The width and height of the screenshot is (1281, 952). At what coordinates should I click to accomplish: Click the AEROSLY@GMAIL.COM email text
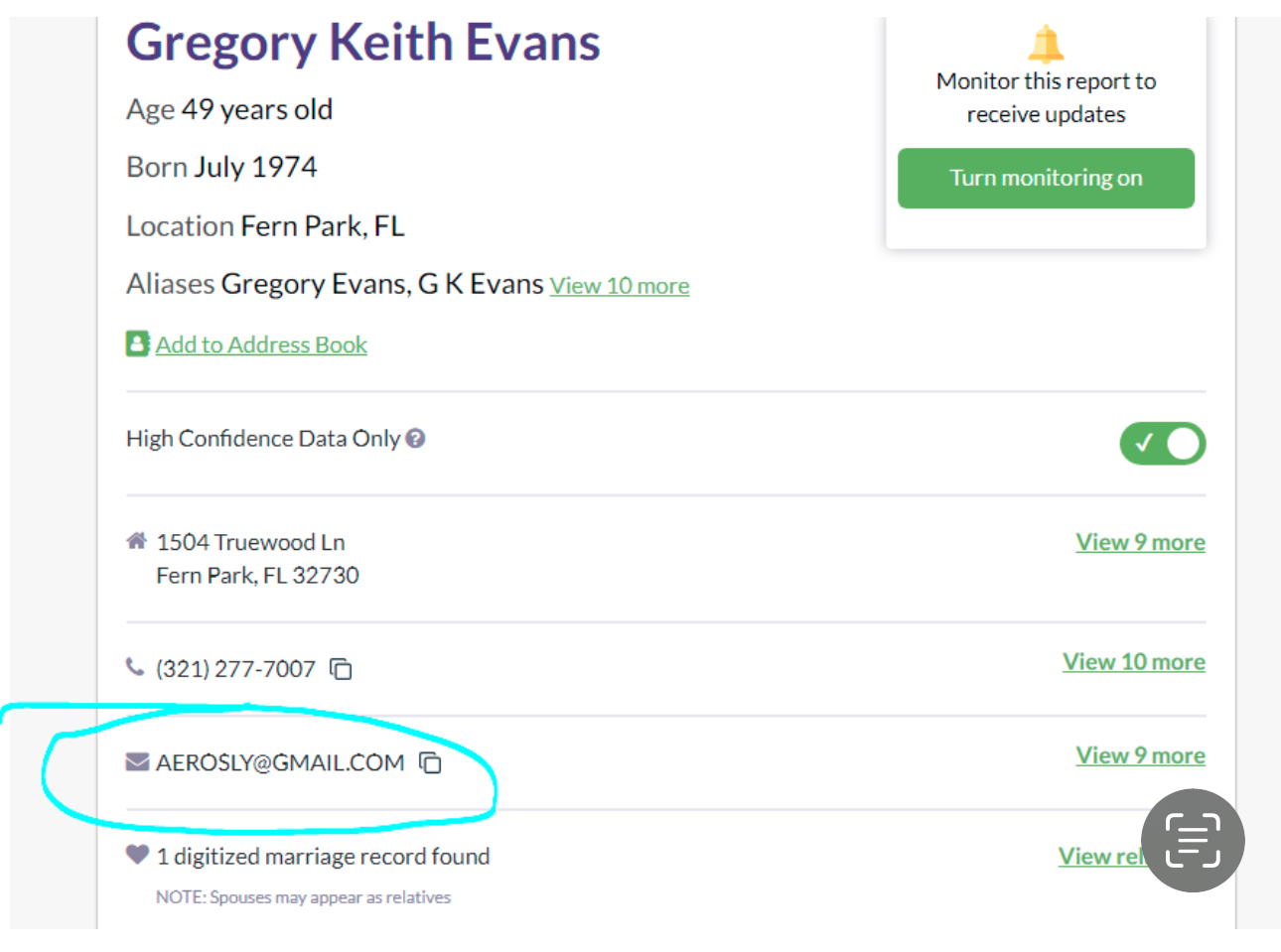[280, 762]
